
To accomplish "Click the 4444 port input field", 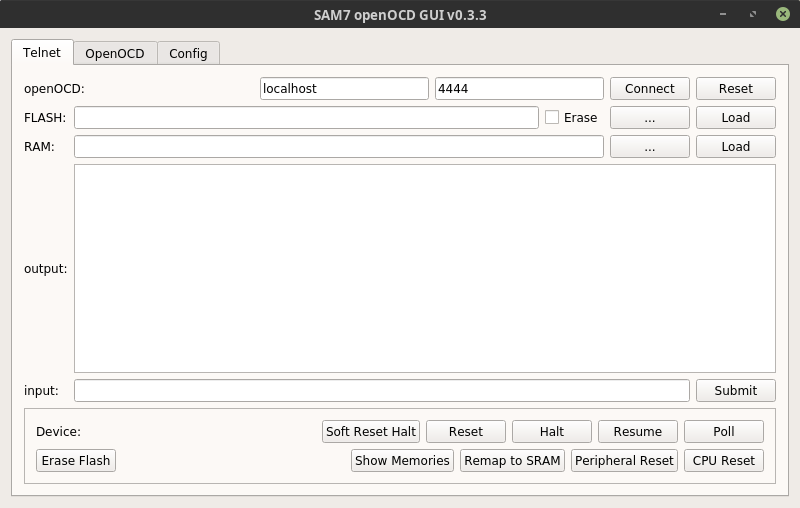I will (519, 89).
